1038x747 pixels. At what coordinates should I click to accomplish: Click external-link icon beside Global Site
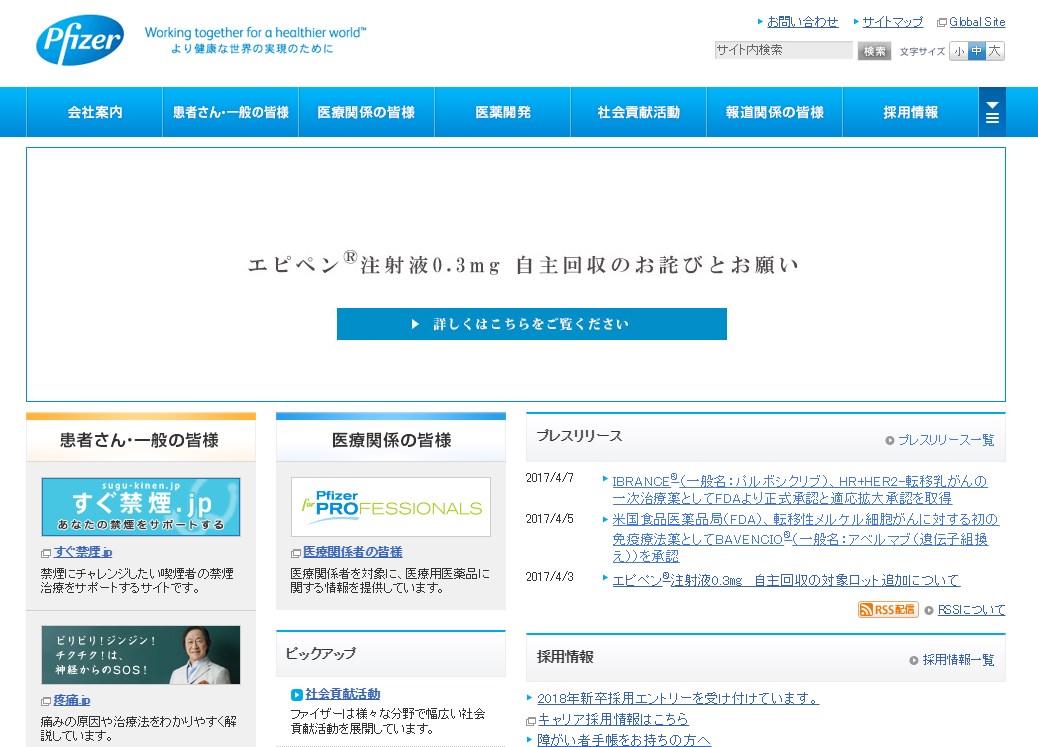coord(941,23)
